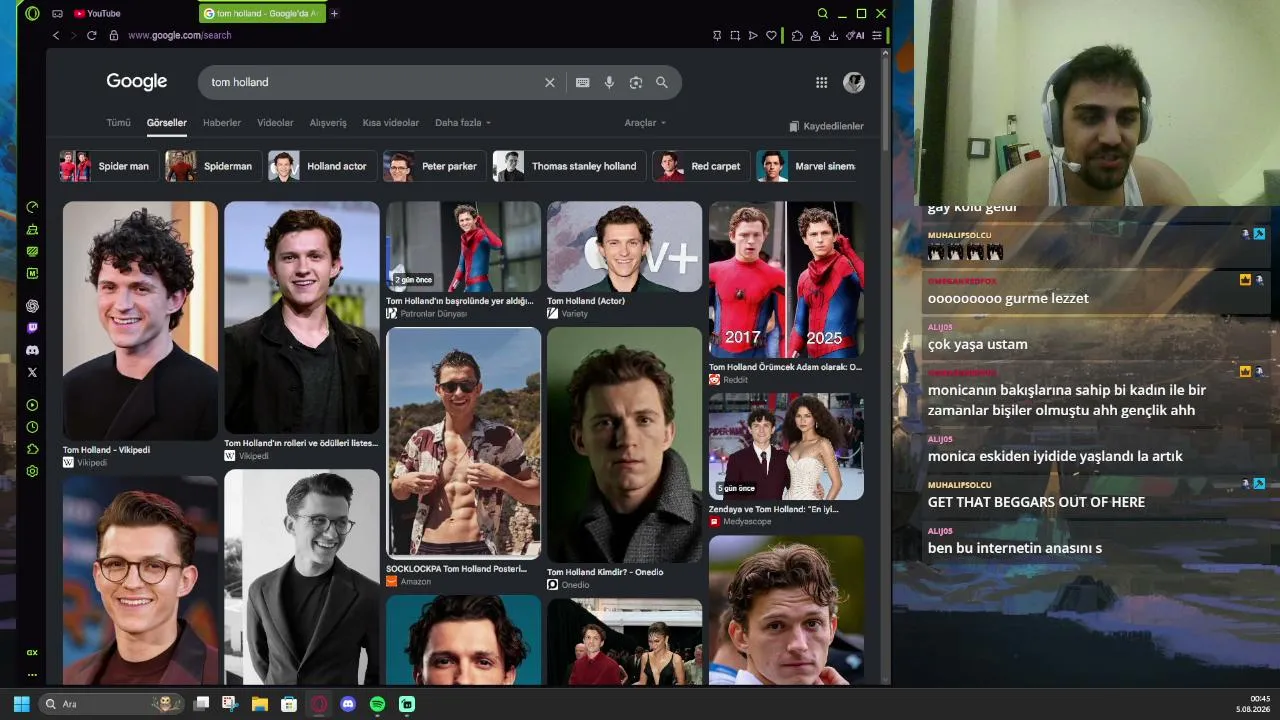Open GX Control speedometer in sidebar

coord(32,207)
